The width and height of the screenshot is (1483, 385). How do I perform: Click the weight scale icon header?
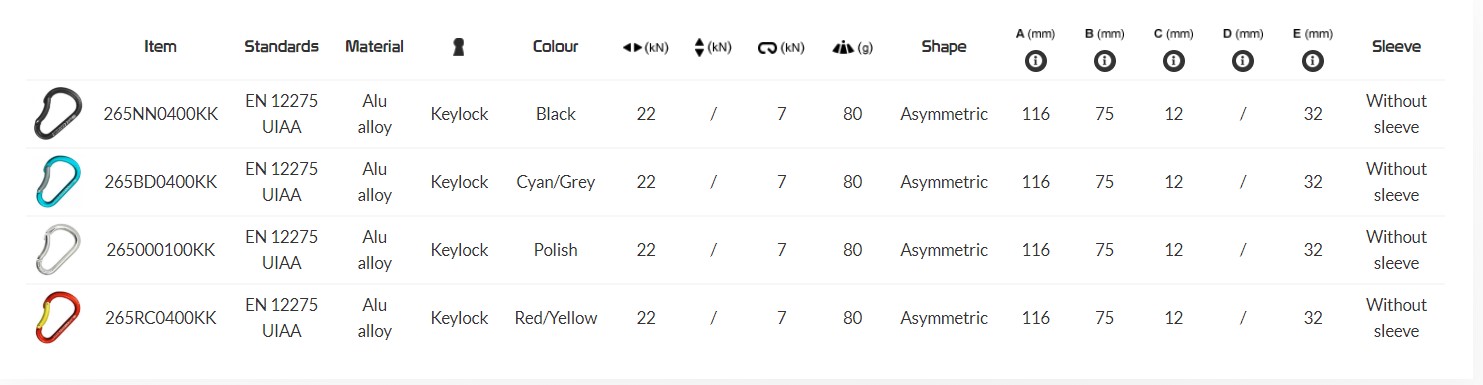click(842, 47)
